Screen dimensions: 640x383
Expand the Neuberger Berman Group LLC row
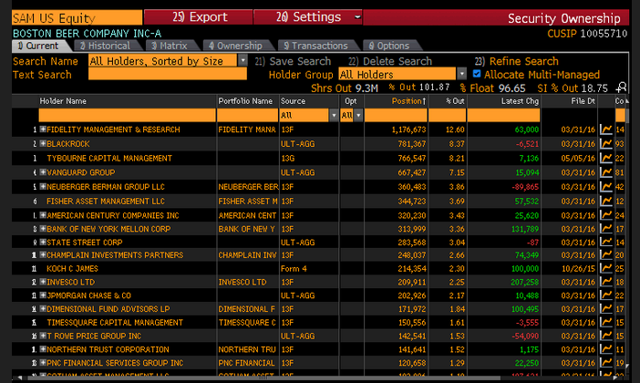pos(42,187)
